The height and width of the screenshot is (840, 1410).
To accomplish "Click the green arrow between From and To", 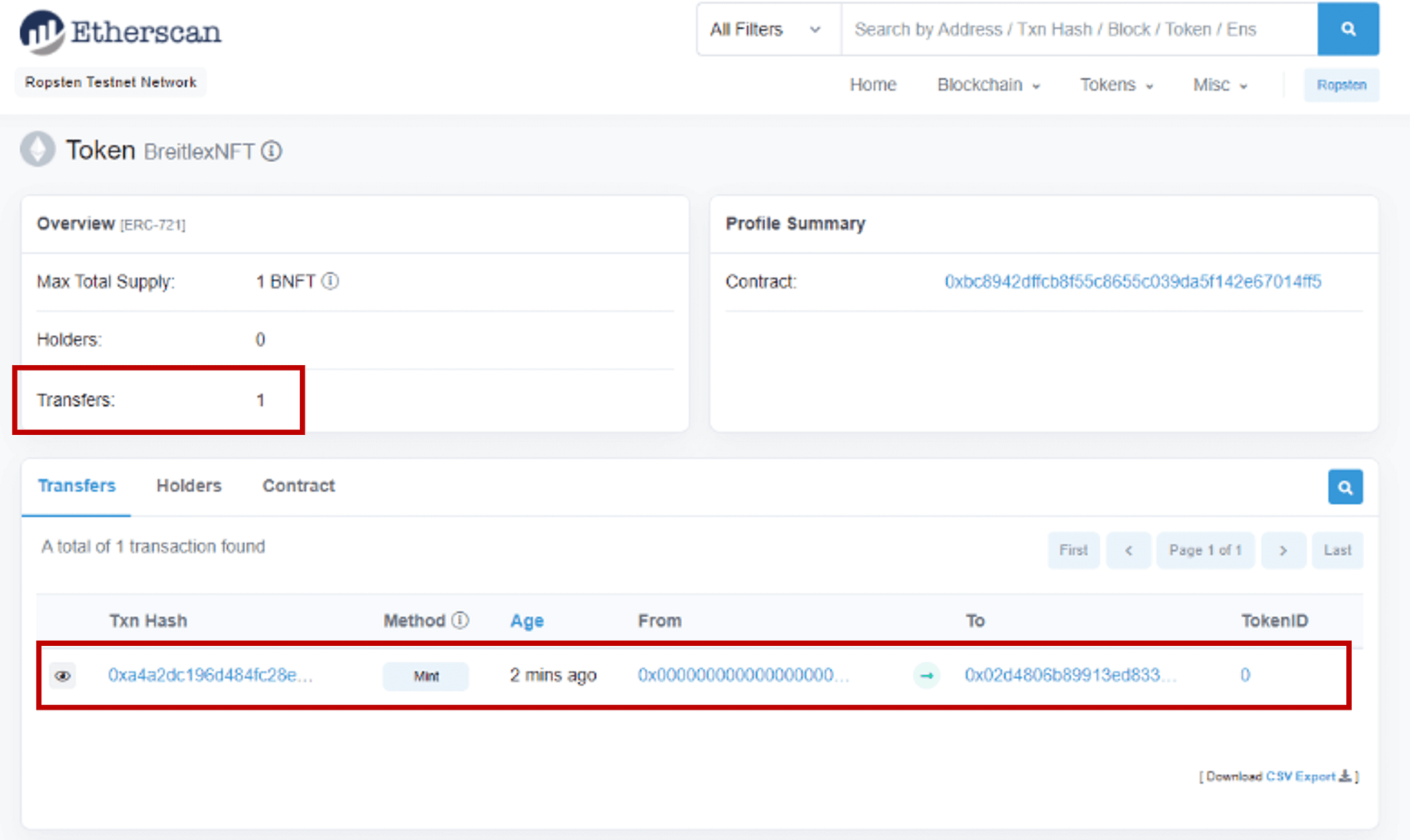I will (927, 676).
